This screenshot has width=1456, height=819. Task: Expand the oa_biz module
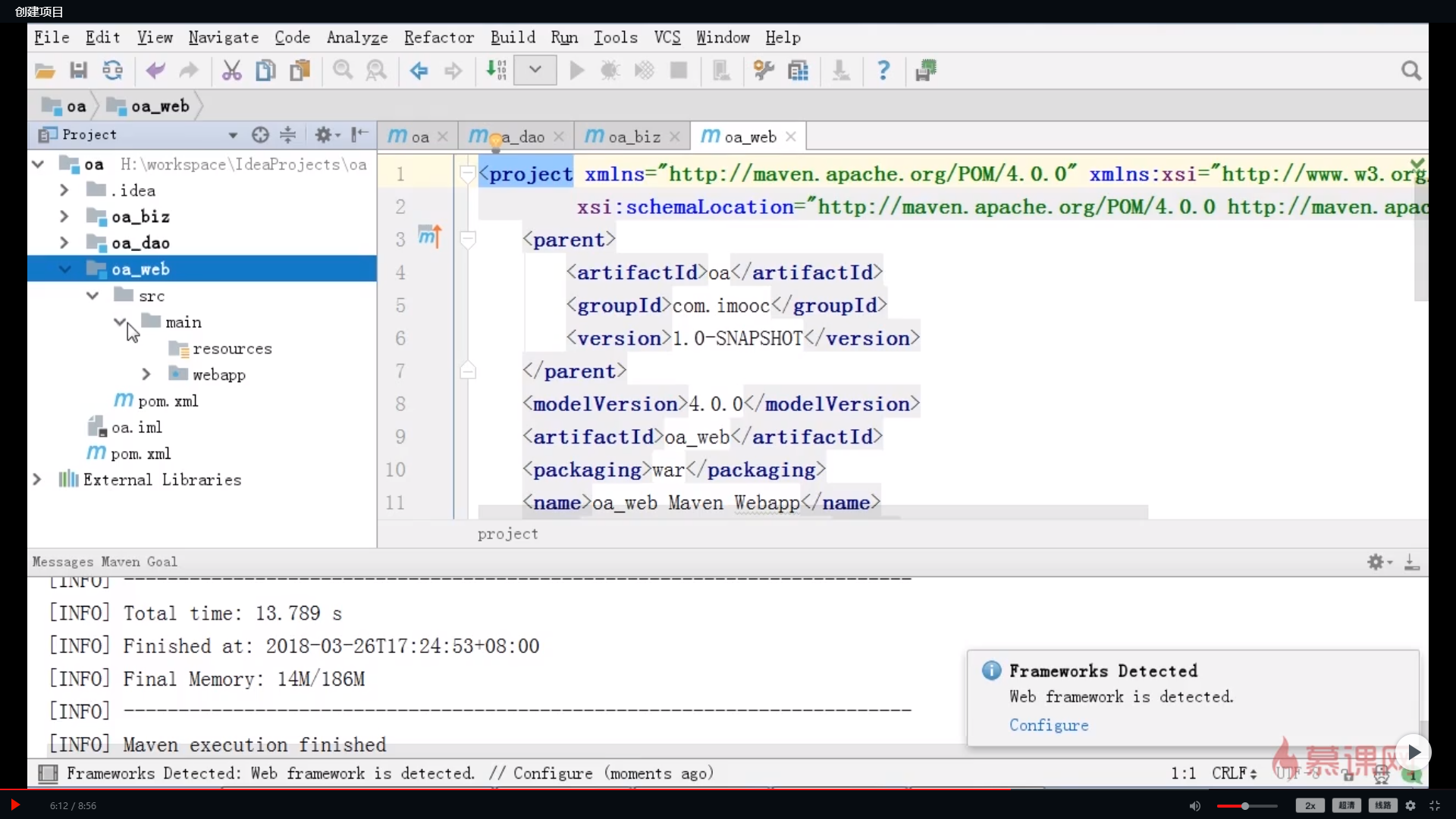64,217
